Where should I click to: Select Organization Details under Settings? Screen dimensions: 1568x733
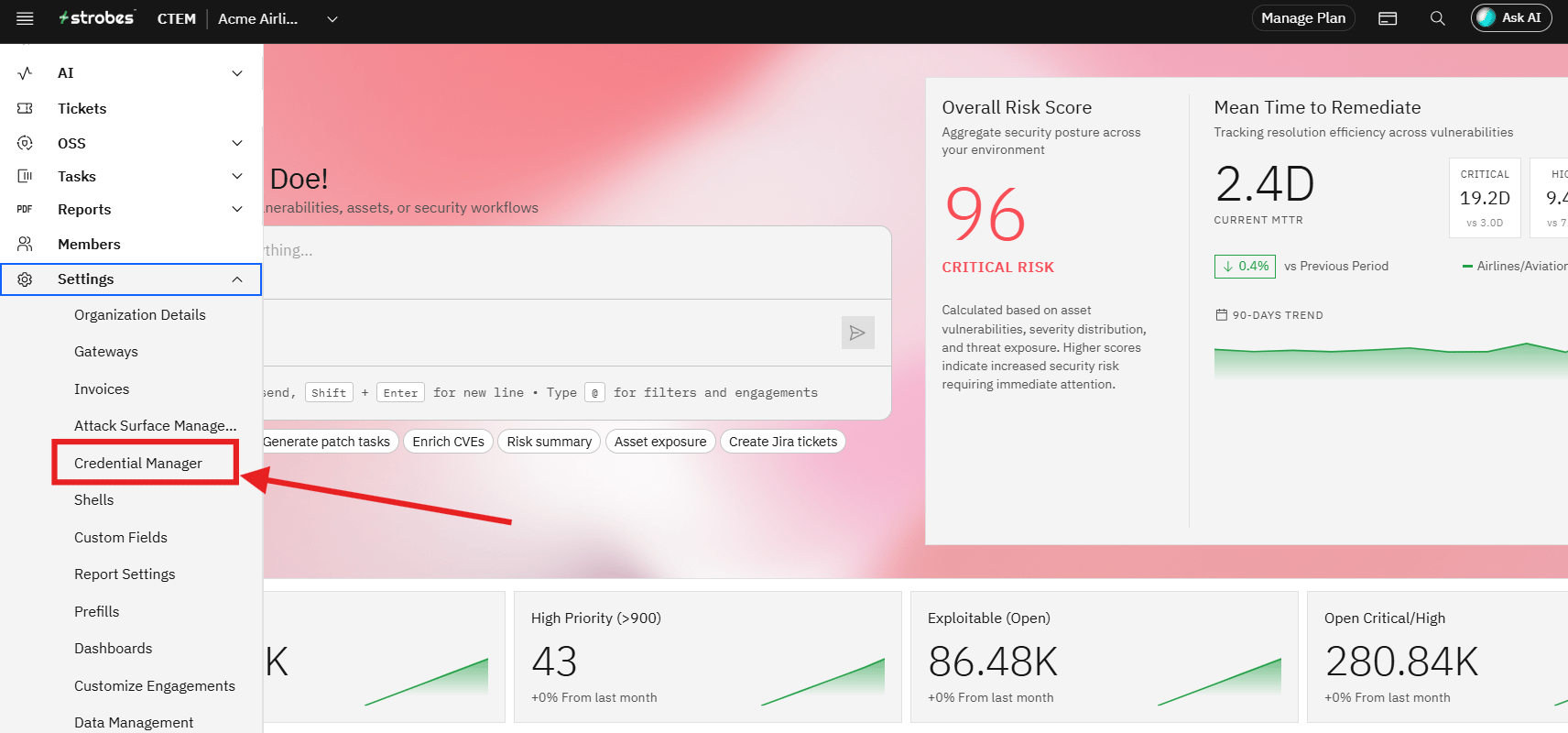[x=140, y=314]
